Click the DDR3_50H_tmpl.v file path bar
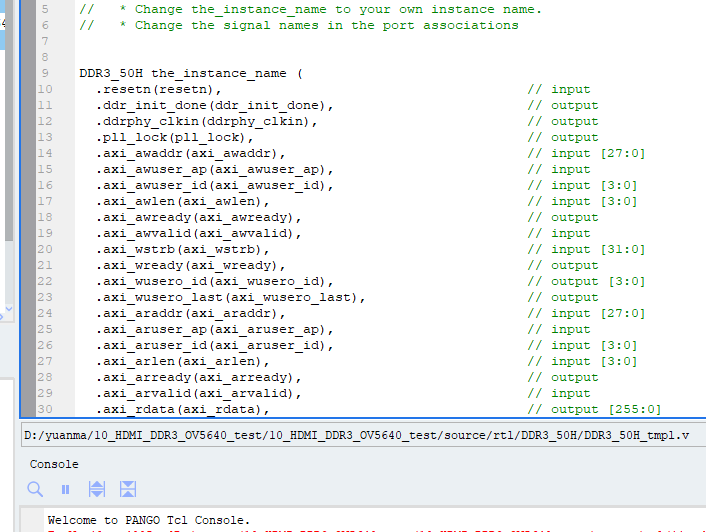 363,435
